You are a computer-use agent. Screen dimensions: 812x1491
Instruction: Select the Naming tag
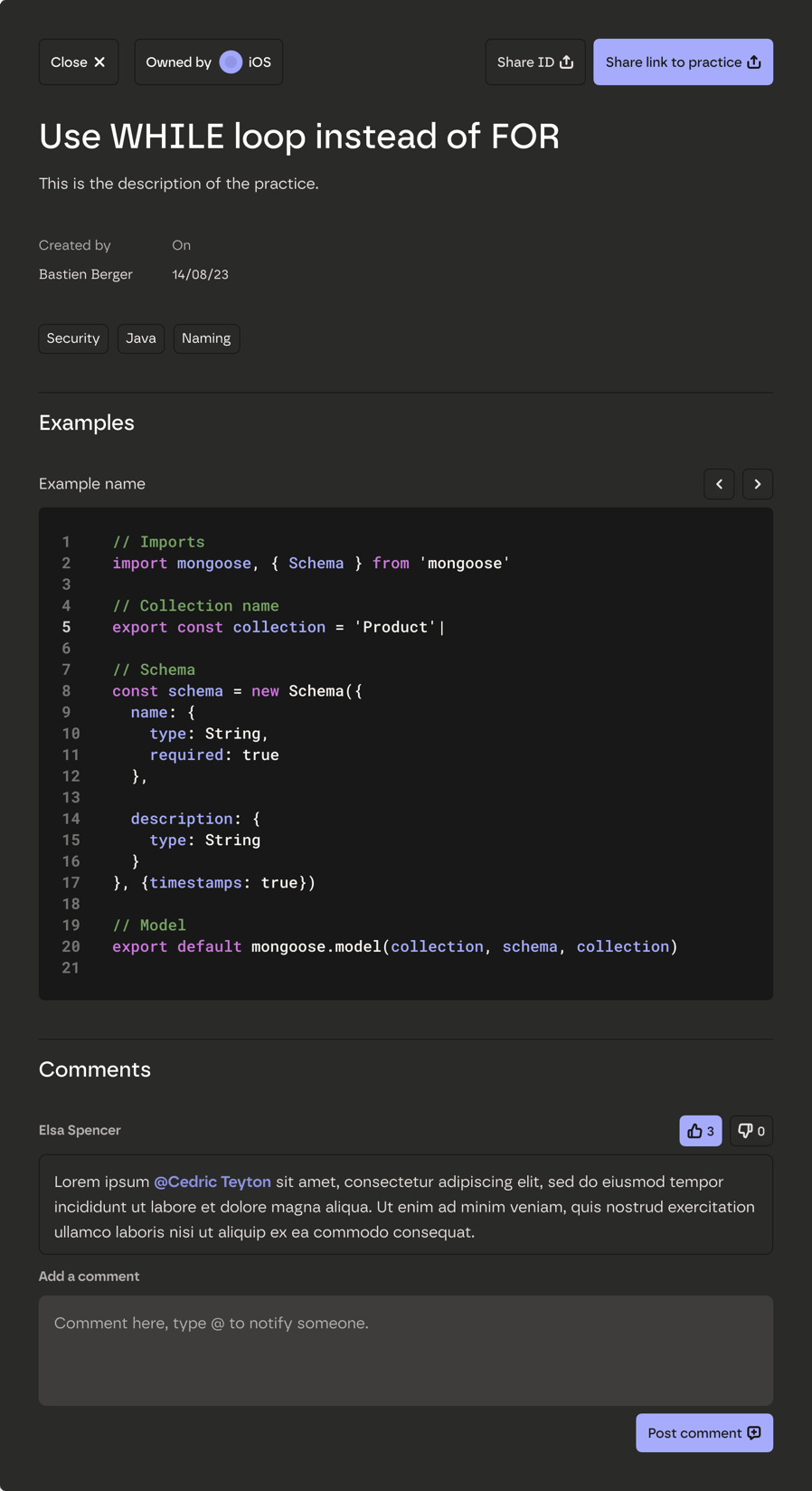click(206, 338)
